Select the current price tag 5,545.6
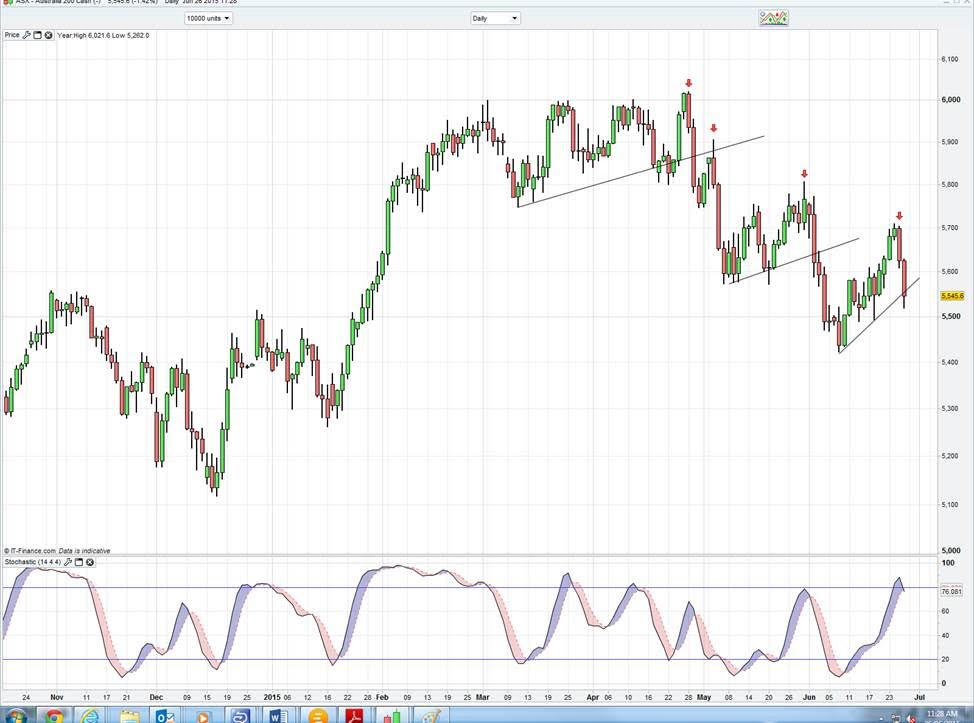 [x=952, y=296]
